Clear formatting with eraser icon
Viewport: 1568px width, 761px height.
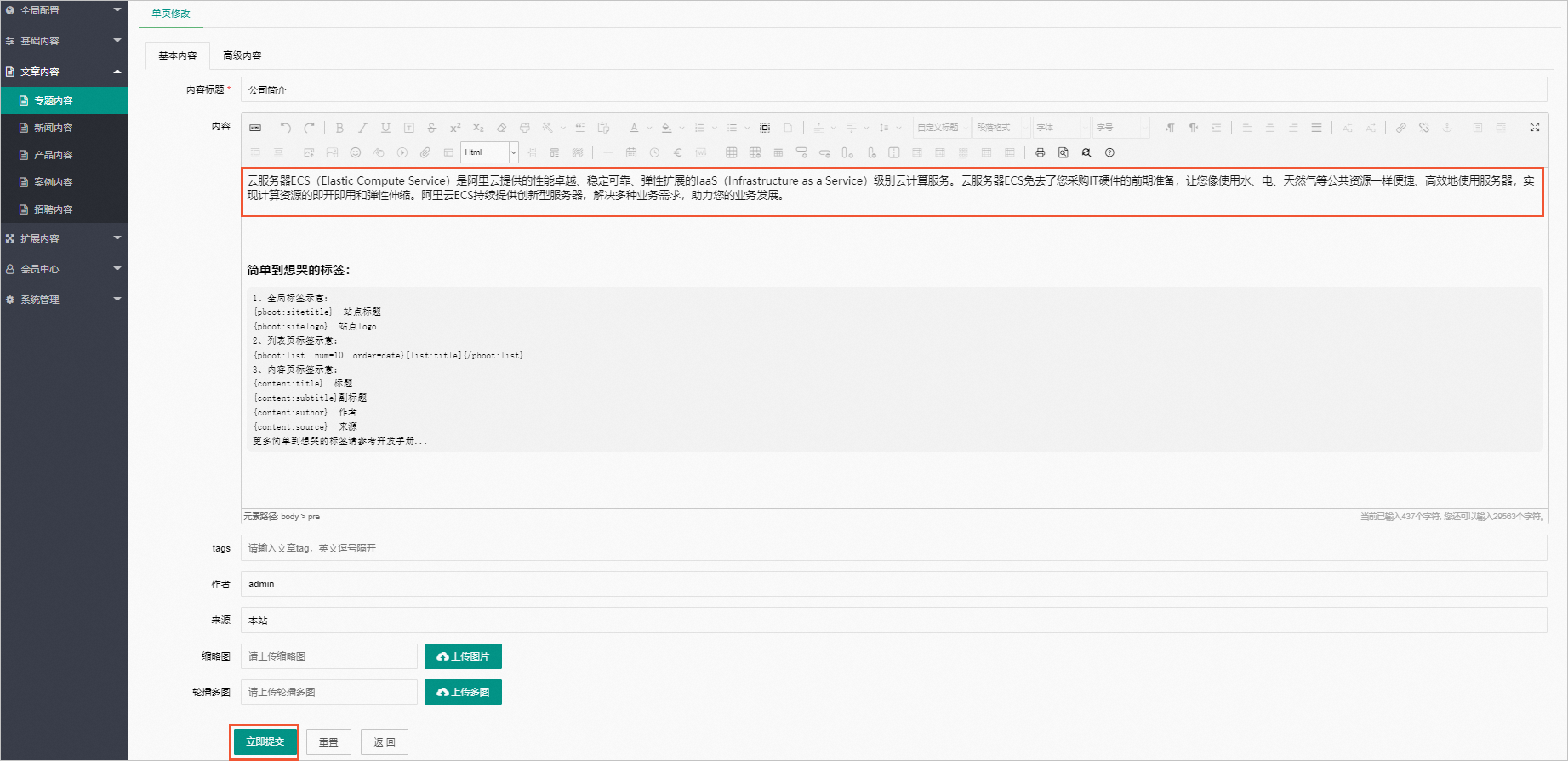[x=501, y=128]
